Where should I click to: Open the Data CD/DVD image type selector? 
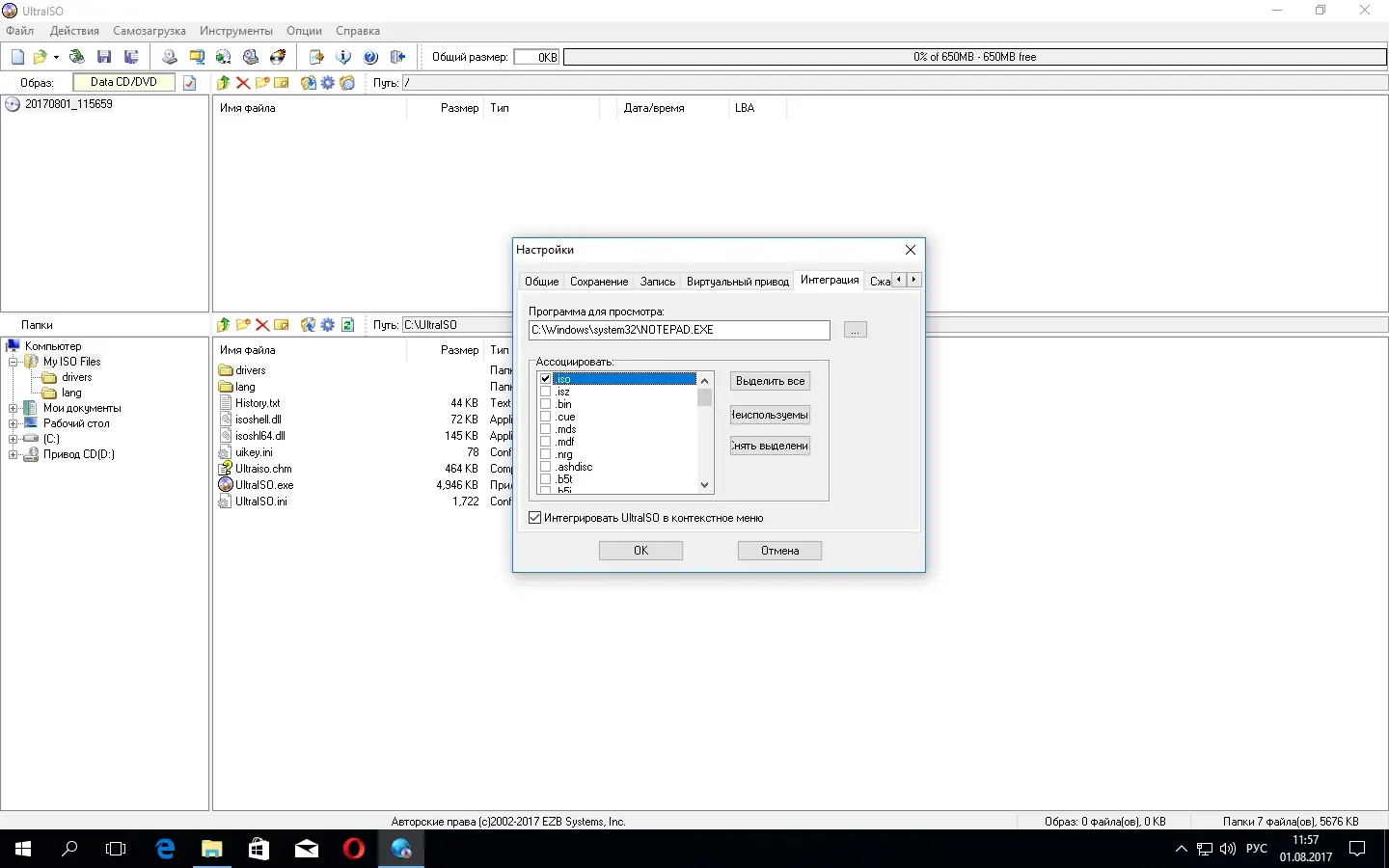pos(123,82)
